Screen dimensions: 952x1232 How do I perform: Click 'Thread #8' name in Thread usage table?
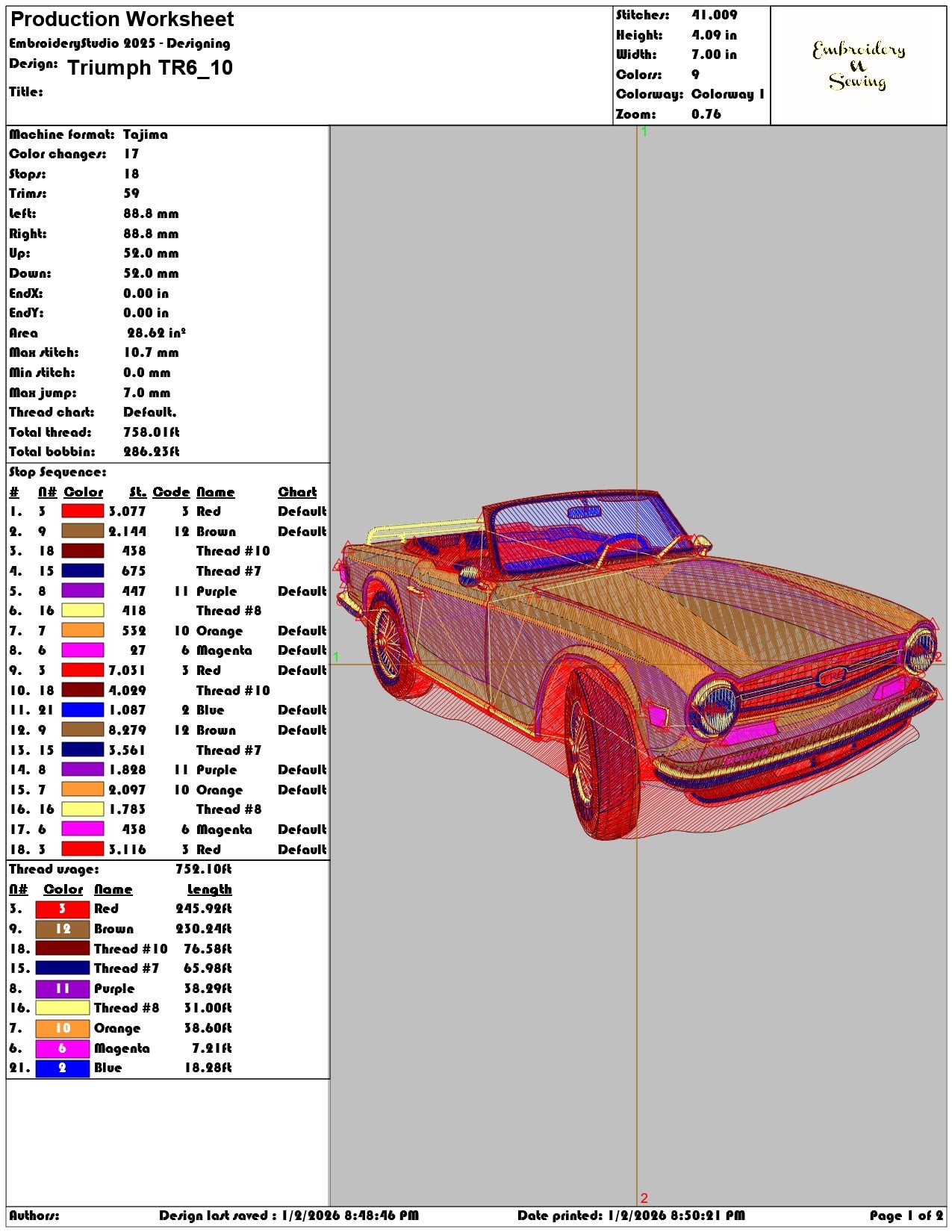[x=126, y=1008]
